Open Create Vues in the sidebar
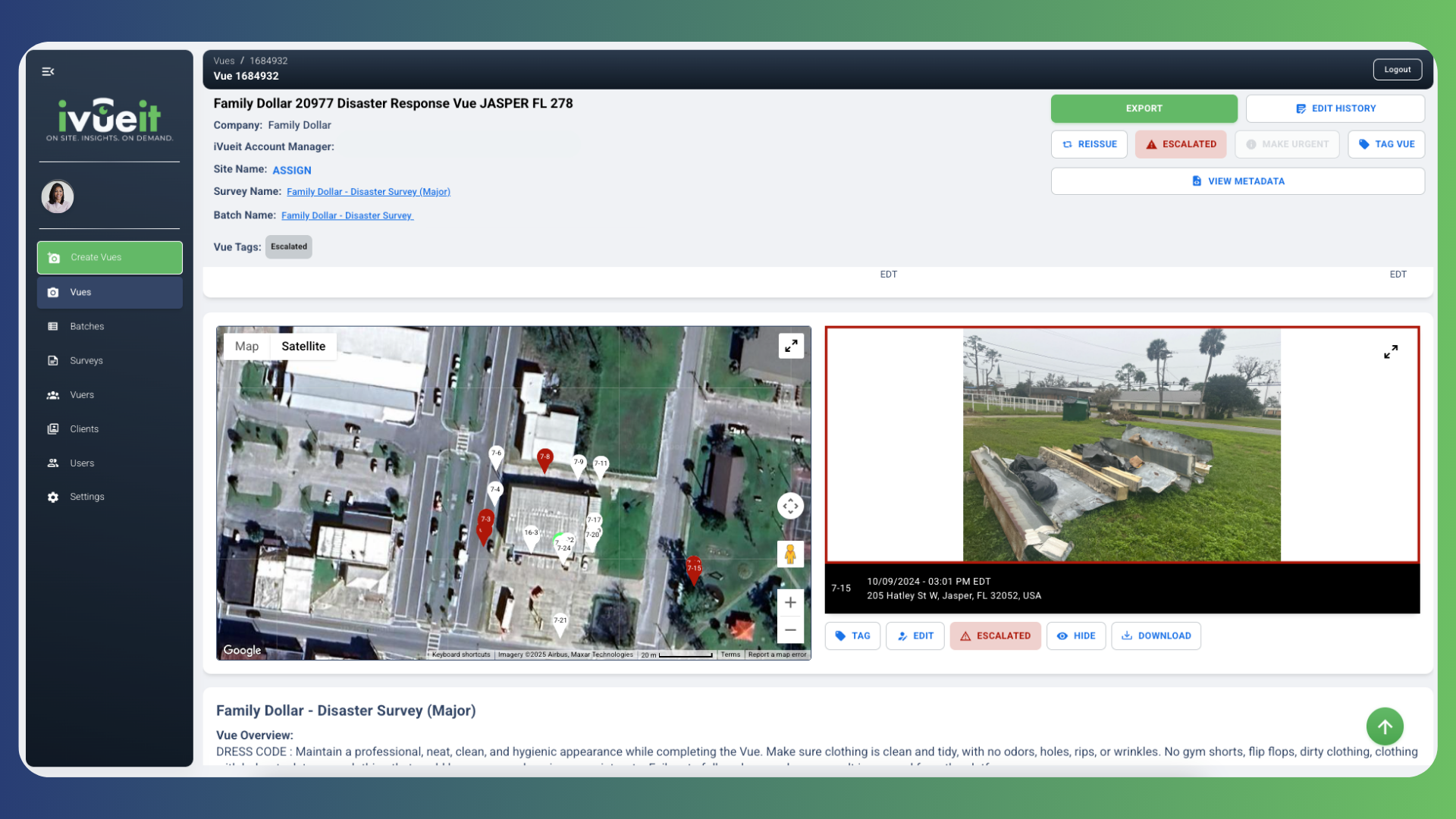Image resolution: width=1456 pixels, height=819 pixels. [110, 258]
